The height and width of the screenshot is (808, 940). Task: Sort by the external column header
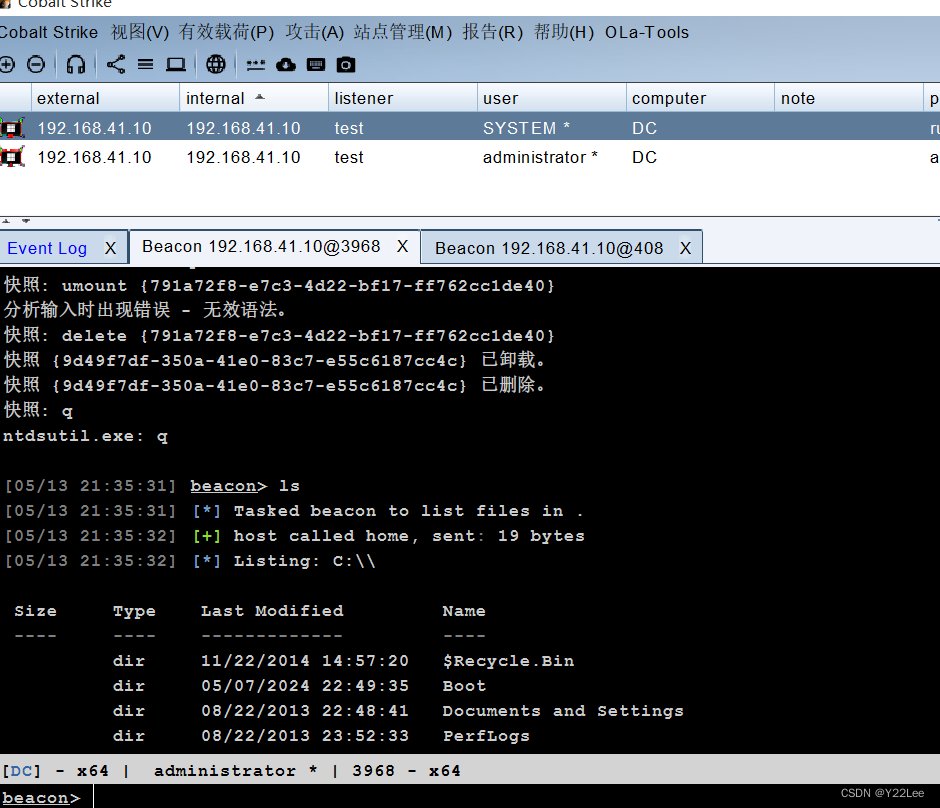click(x=105, y=98)
